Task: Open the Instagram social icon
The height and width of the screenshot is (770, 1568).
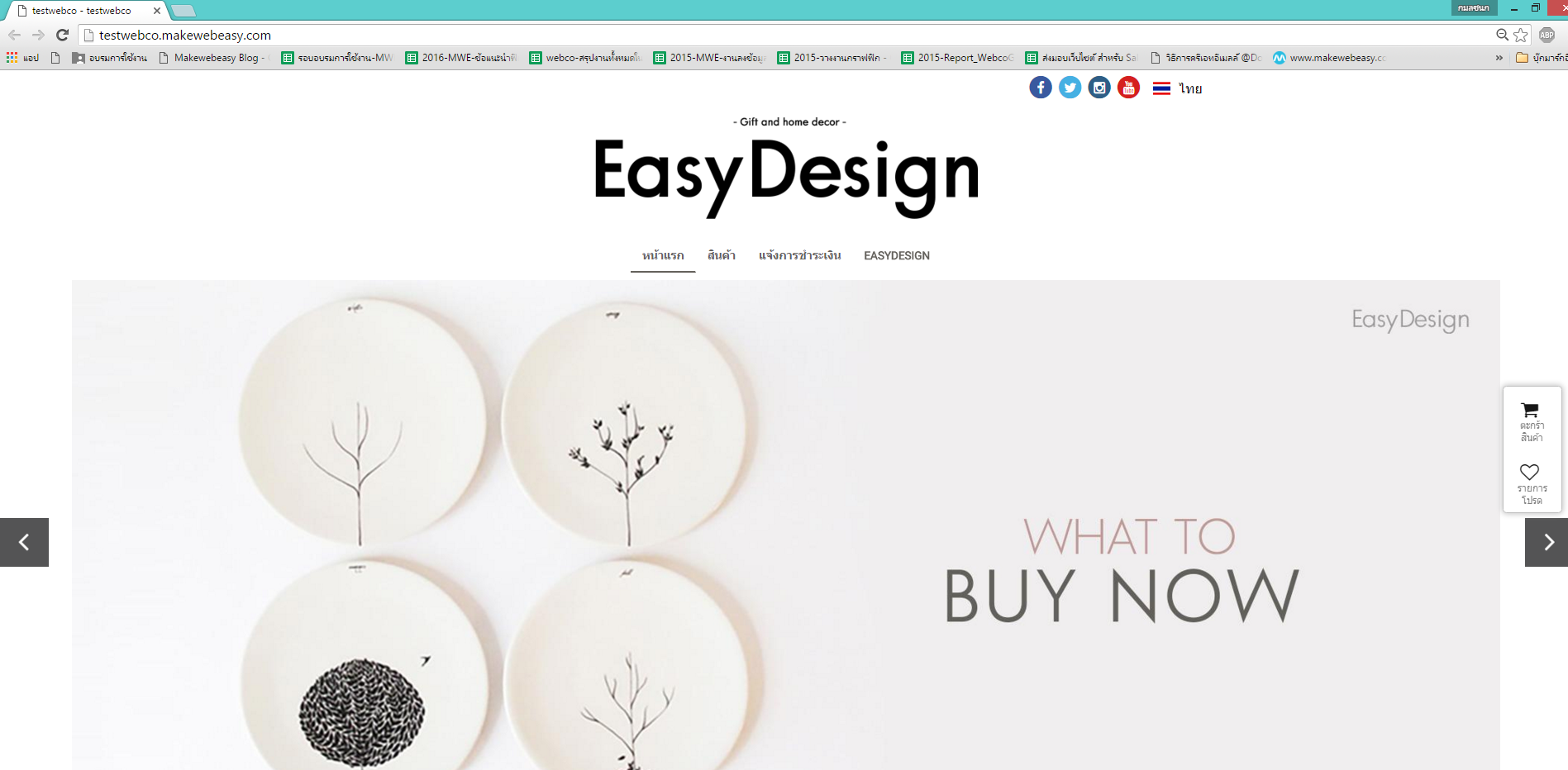Action: [1099, 88]
